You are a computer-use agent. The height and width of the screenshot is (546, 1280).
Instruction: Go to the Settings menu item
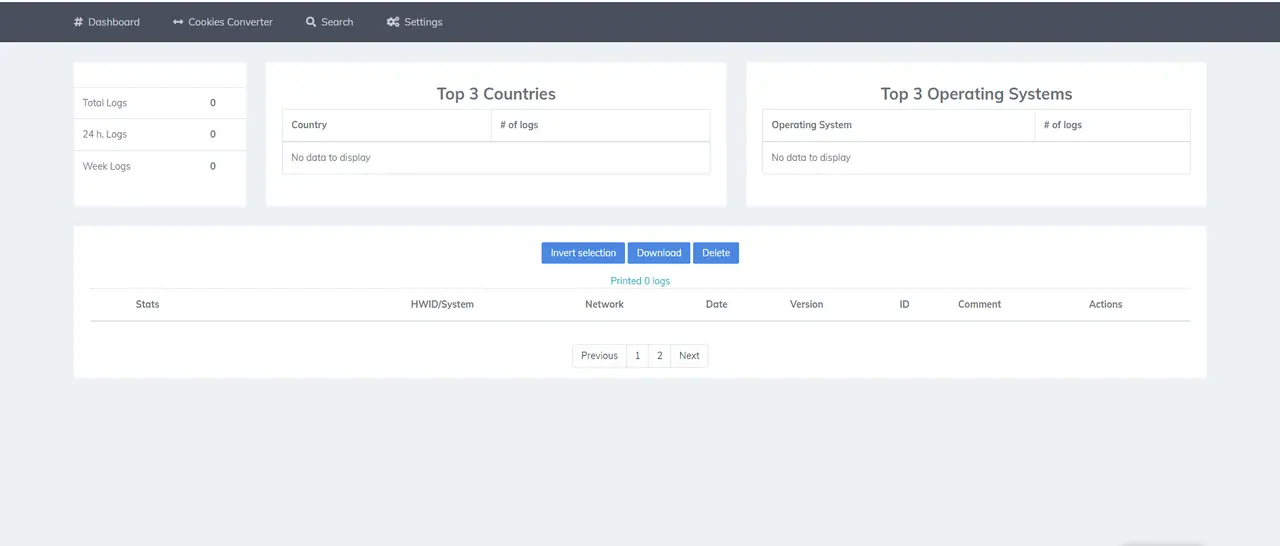423,22
